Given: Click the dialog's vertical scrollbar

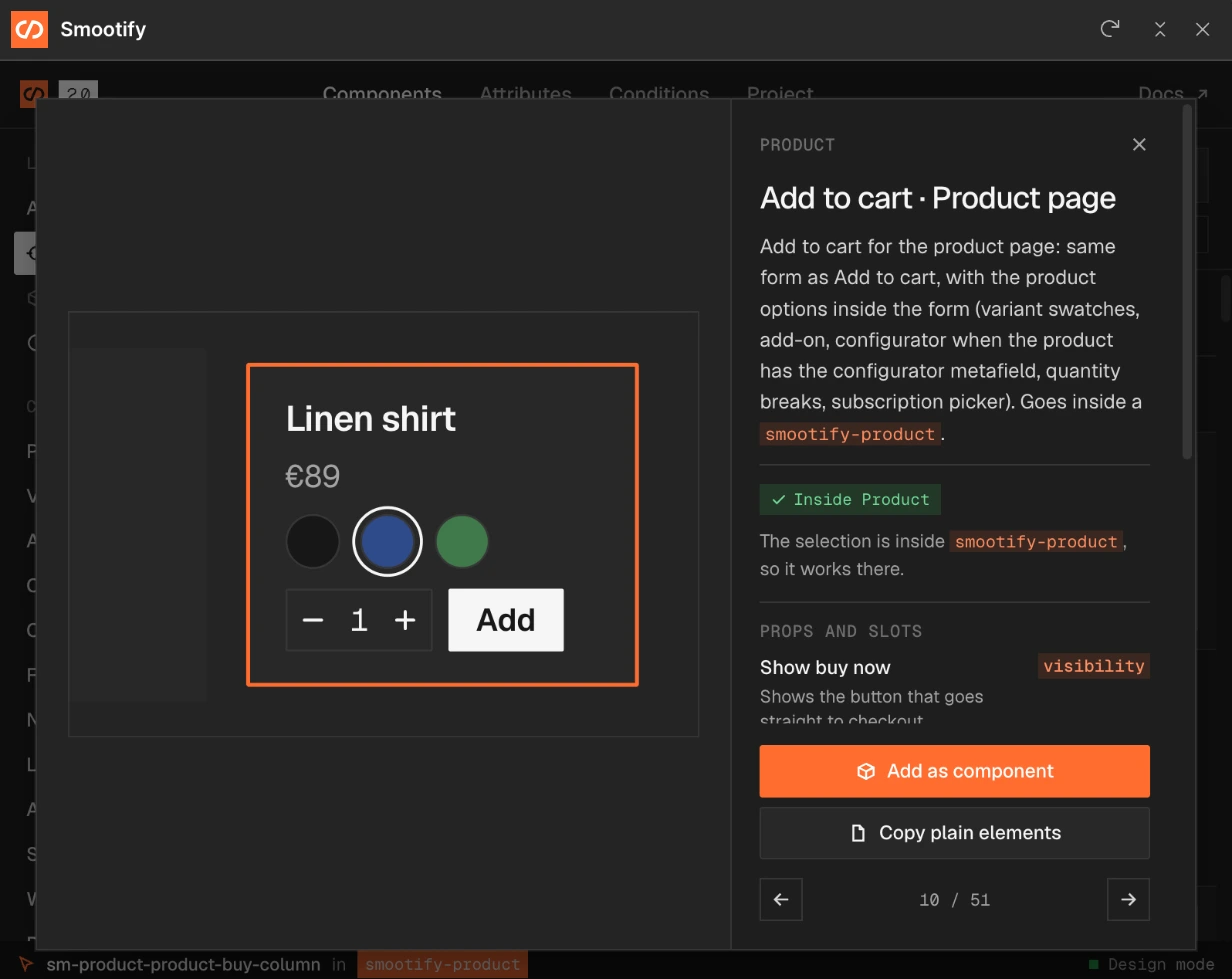Looking at the screenshot, I should 1187,283.
